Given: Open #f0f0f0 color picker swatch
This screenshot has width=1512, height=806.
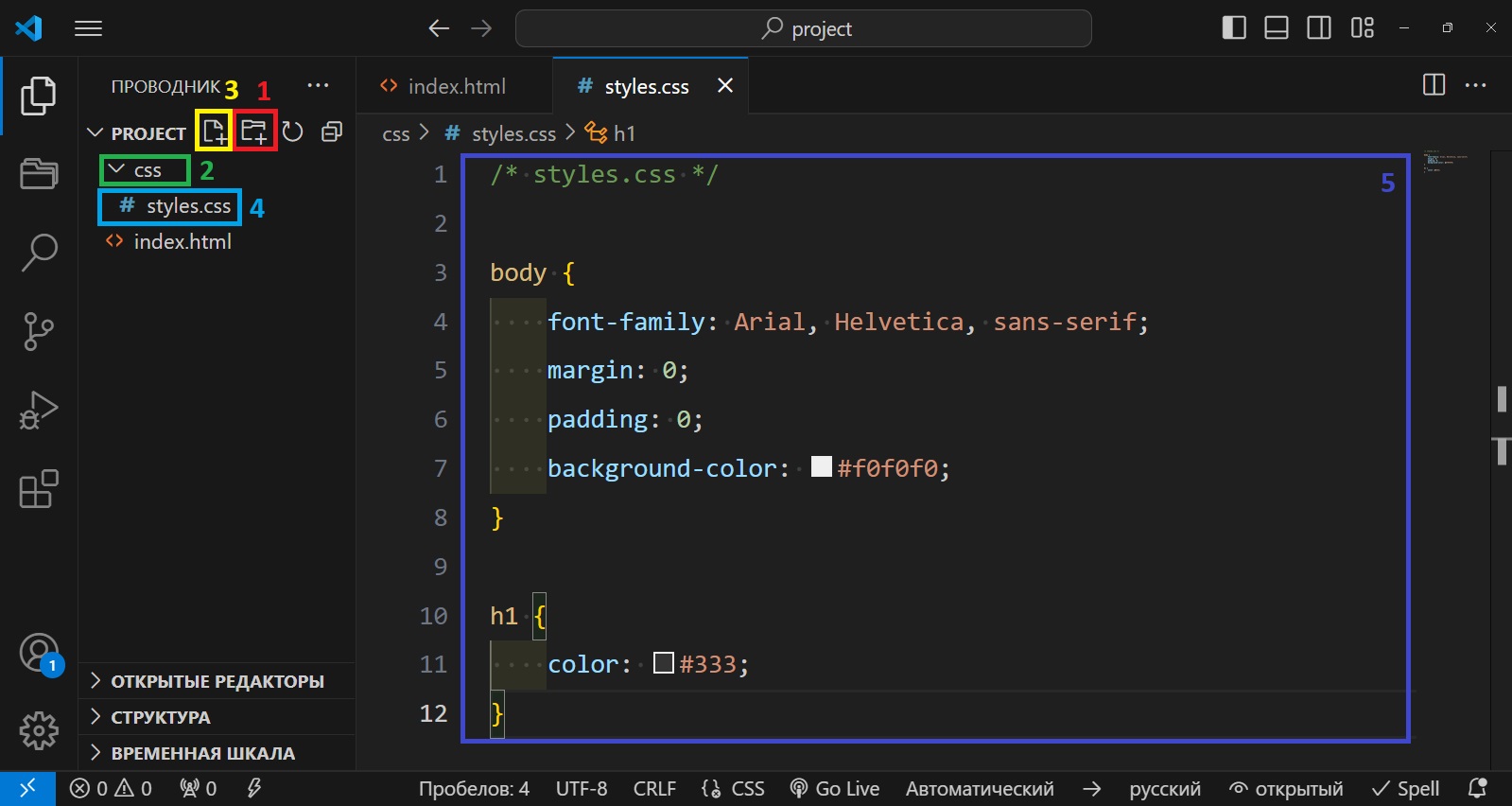Looking at the screenshot, I should [x=822, y=466].
